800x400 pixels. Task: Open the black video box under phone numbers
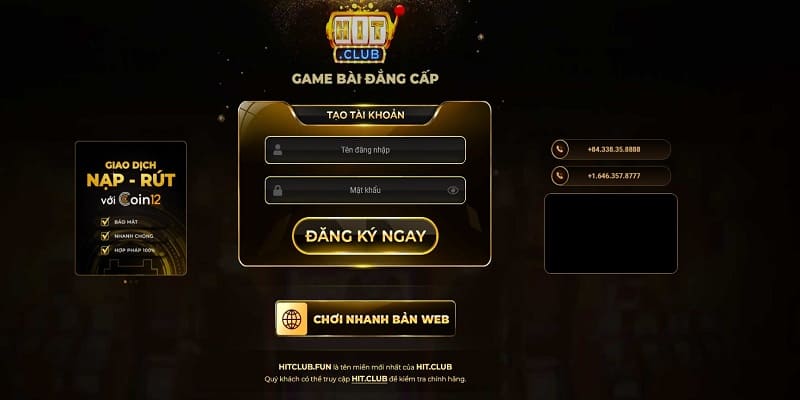[x=611, y=234]
